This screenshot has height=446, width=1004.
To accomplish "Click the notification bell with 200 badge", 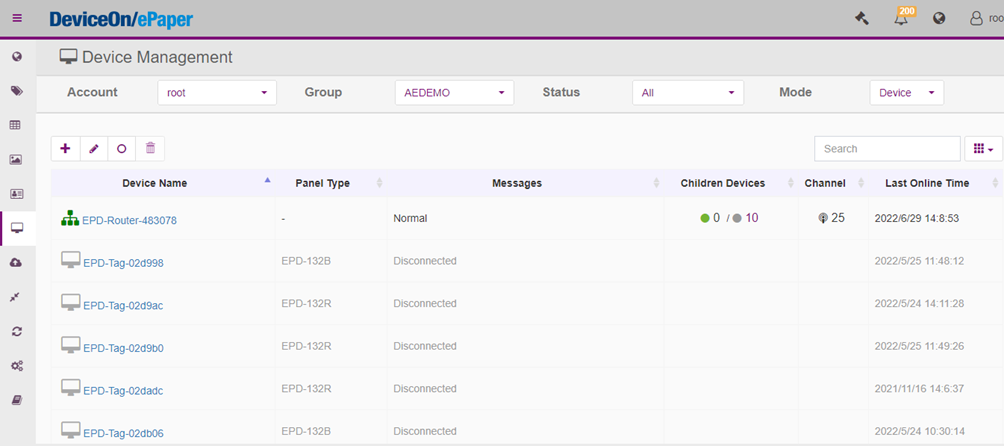I will pyautogui.click(x=901, y=19).
